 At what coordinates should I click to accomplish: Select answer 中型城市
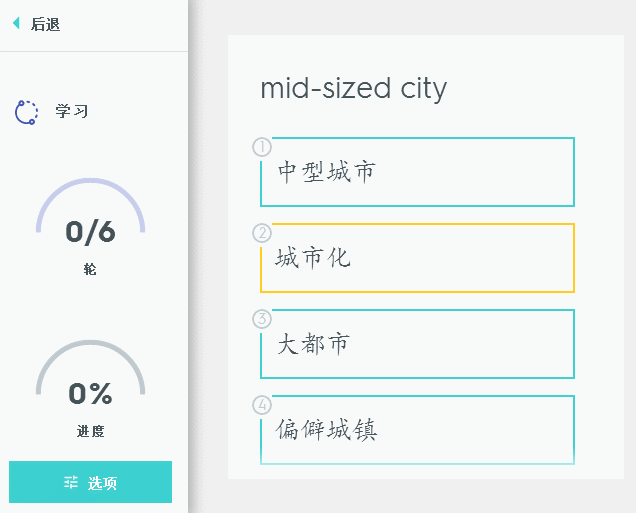point(417,172)
